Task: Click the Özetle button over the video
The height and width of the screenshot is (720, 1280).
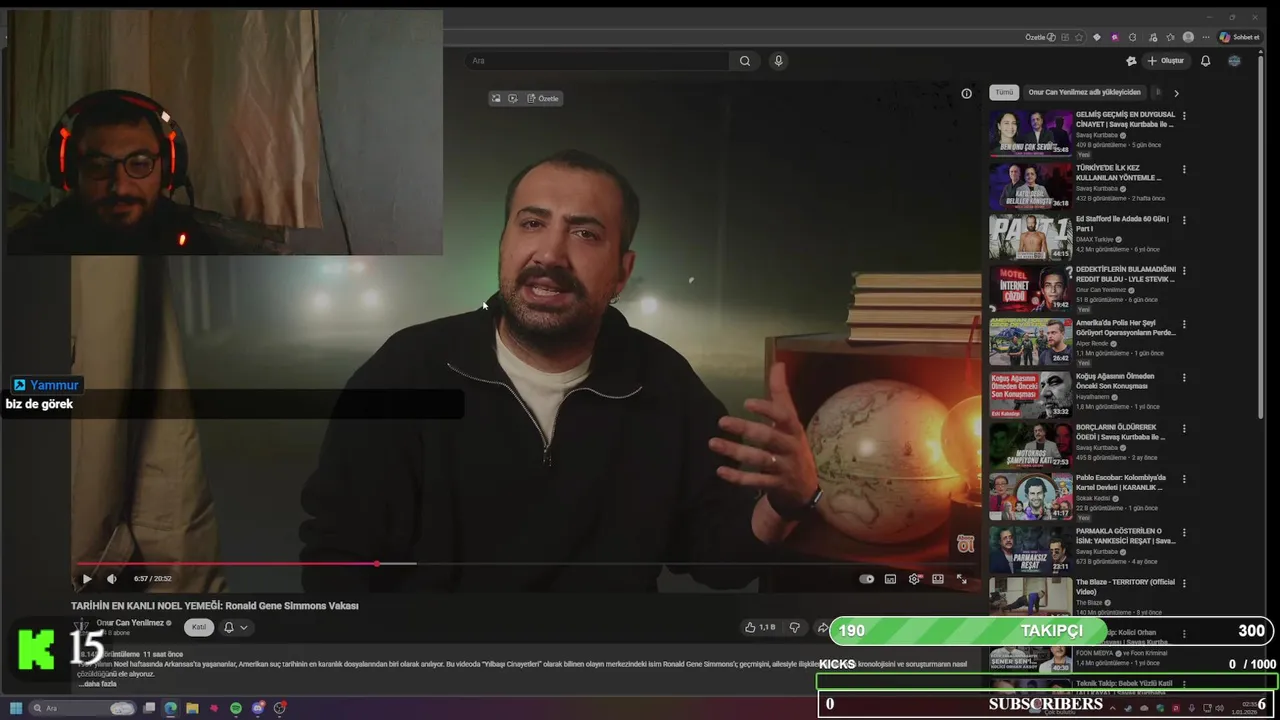Action: [543, 99]
